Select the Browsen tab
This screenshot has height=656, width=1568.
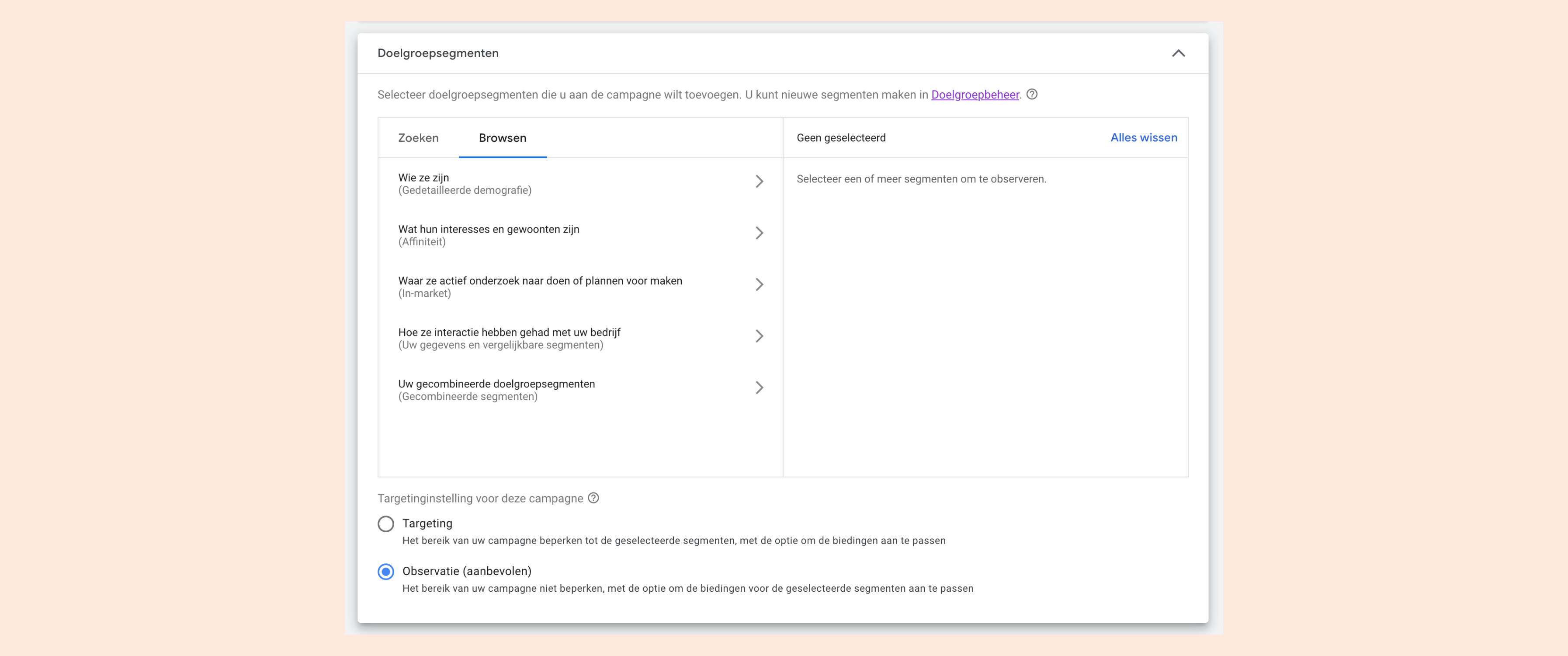coord(502,138)
